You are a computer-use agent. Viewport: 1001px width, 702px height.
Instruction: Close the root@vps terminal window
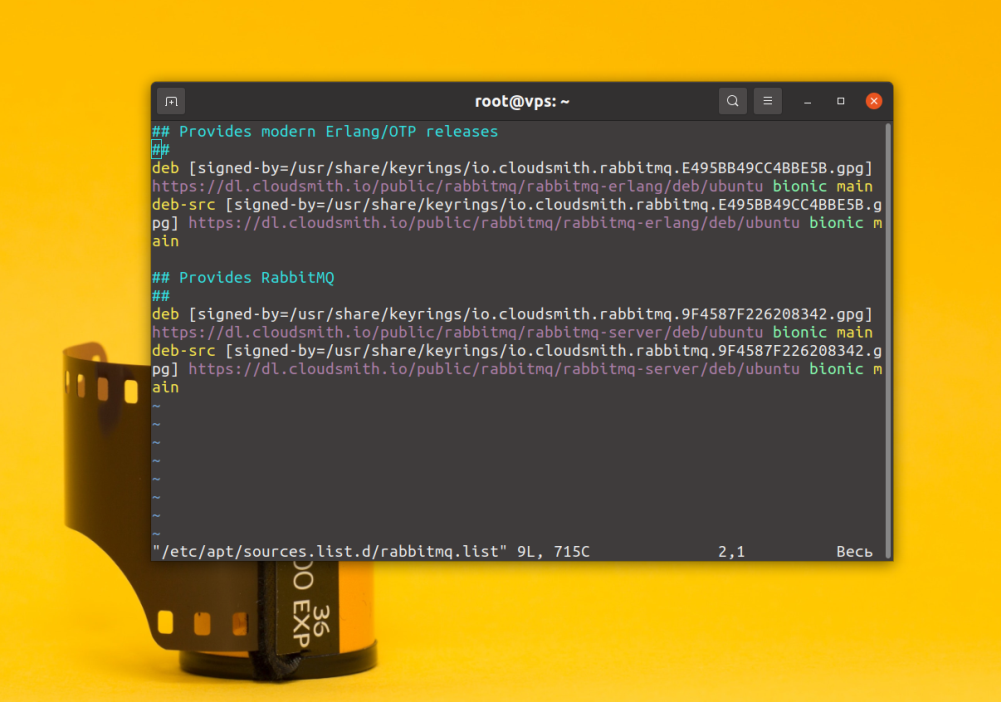click(873, 101)
